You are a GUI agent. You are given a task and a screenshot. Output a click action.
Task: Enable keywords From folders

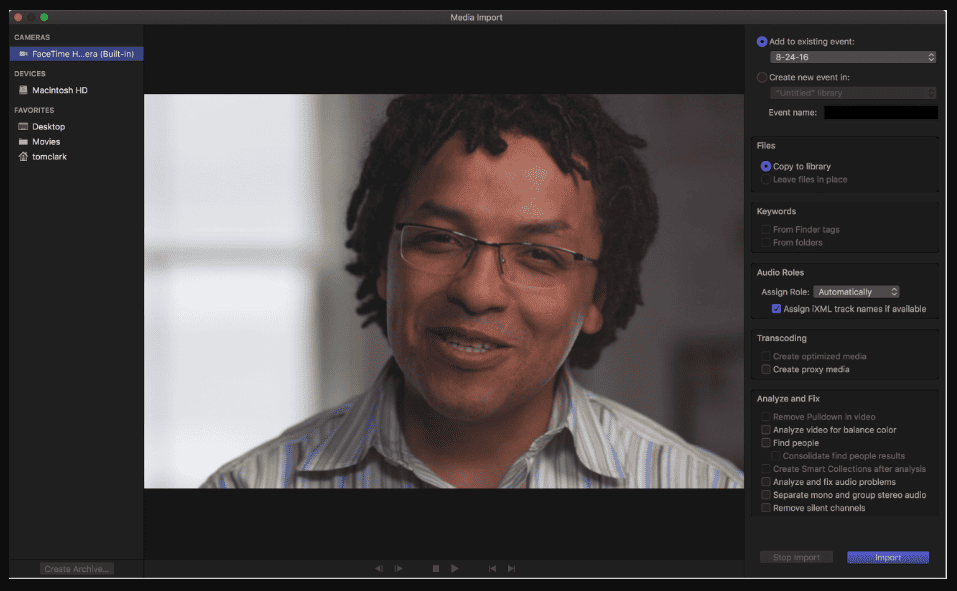tap(765, 242)
